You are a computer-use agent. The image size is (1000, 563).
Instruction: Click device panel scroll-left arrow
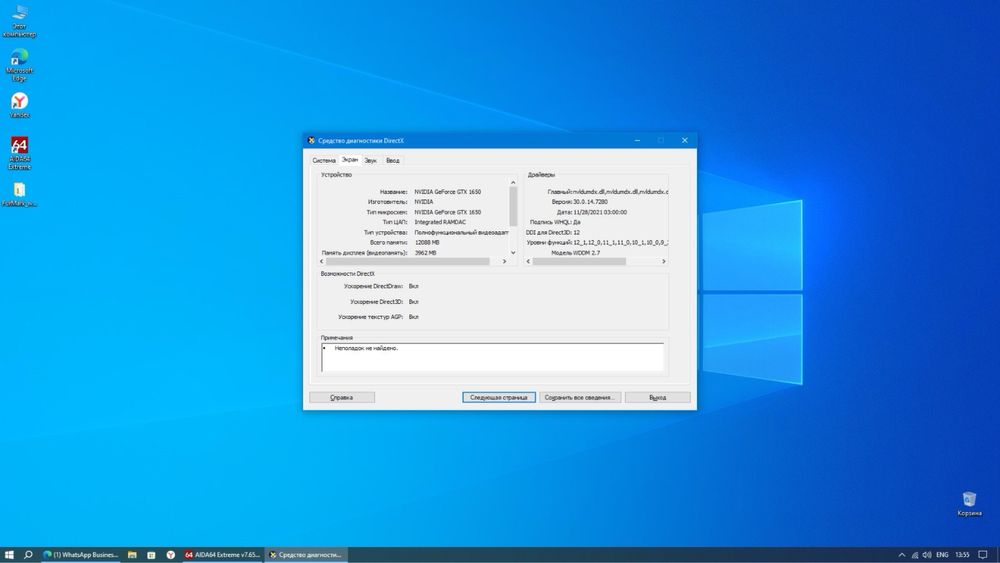pyautogui.click(x=321, y=261)
